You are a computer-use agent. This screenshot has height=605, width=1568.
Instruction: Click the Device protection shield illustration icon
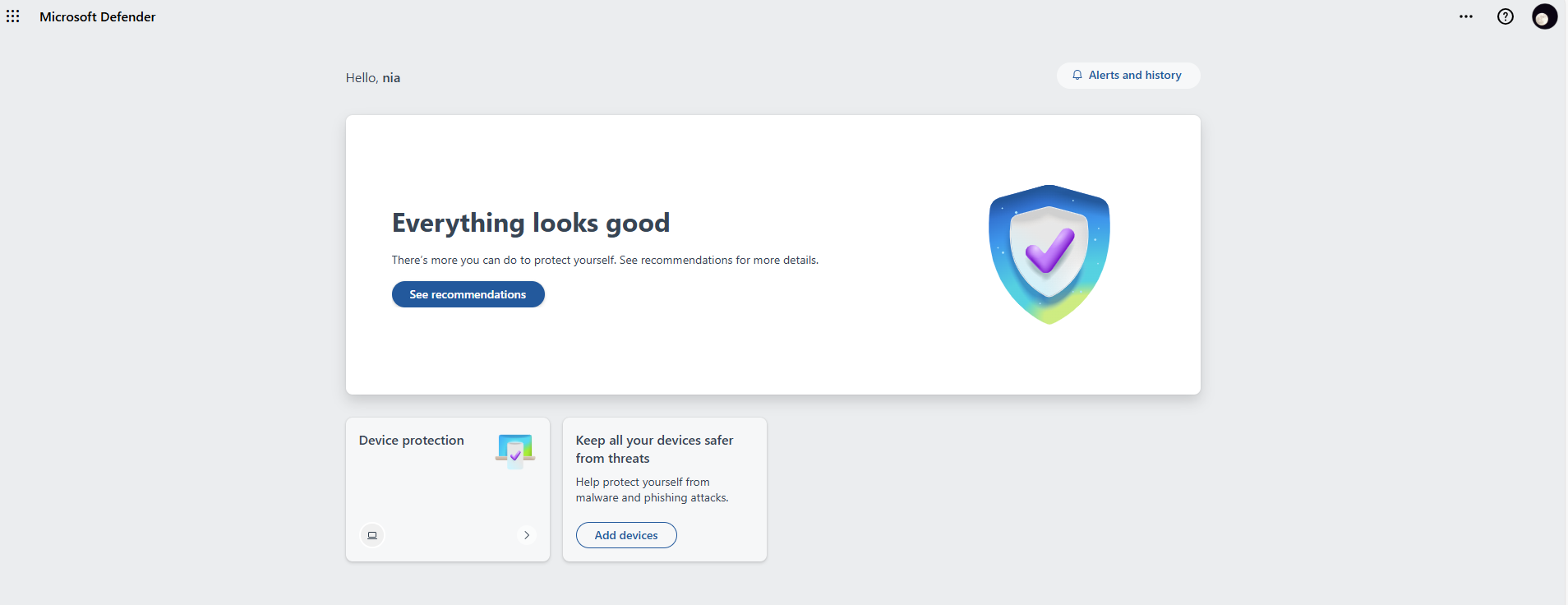515,451
